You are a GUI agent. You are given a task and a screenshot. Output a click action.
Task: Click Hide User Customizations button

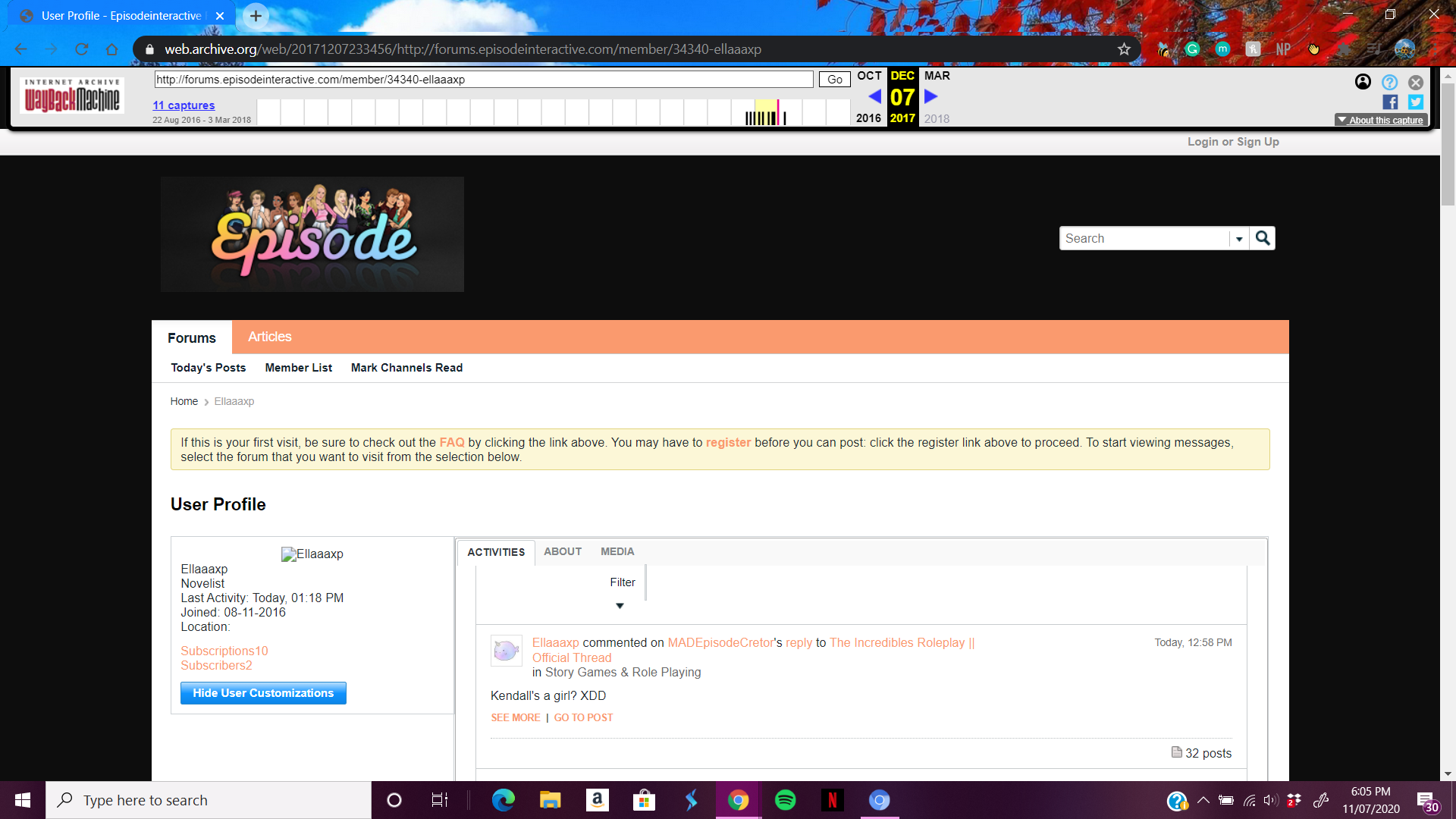pyautogui.click(x=263, y=693)
